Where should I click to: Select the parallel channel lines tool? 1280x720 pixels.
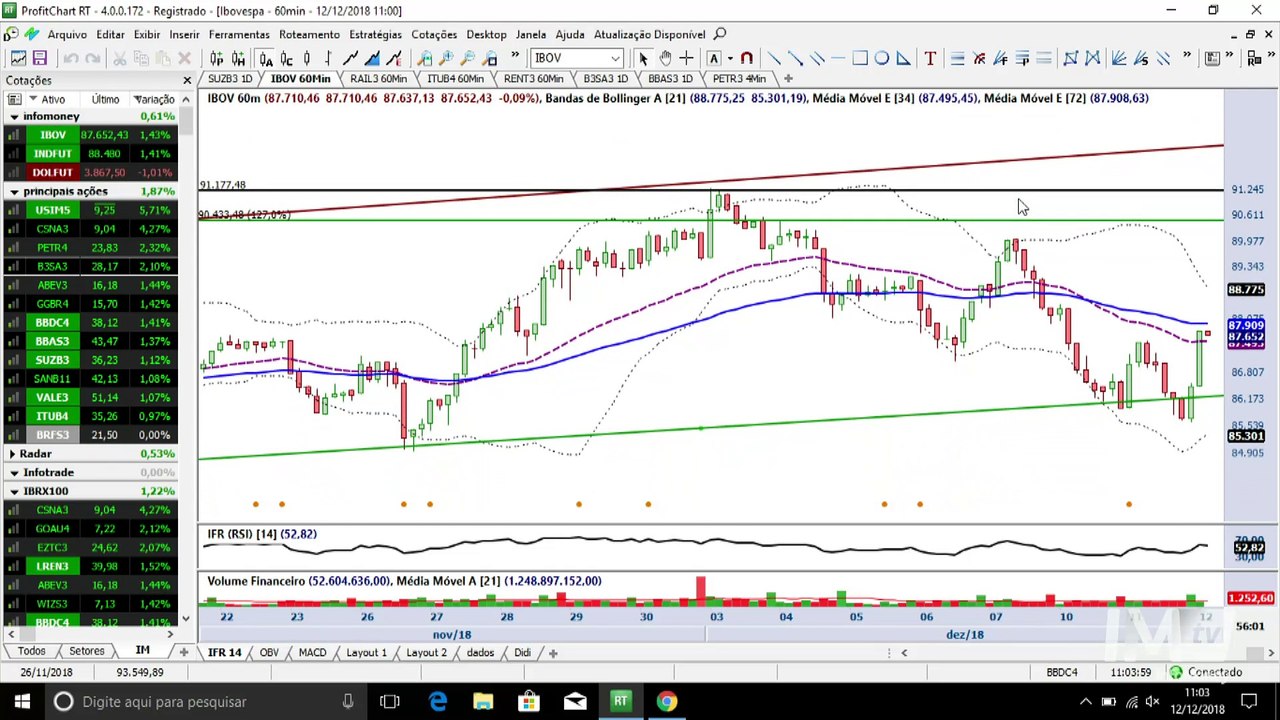[816, 58]
